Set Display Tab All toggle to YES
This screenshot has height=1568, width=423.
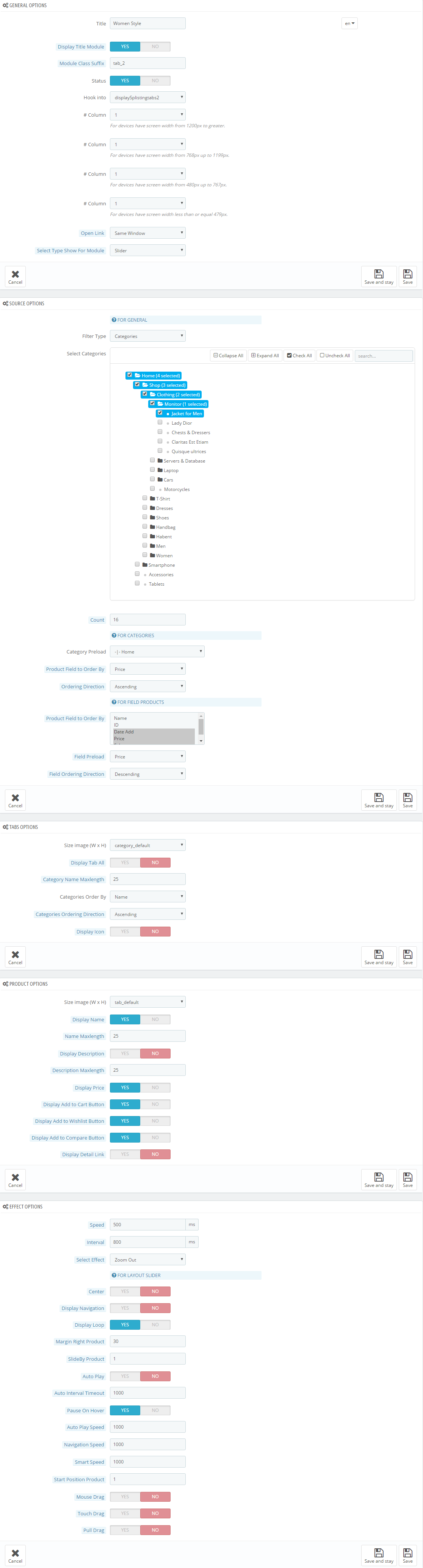pos(125,863)
